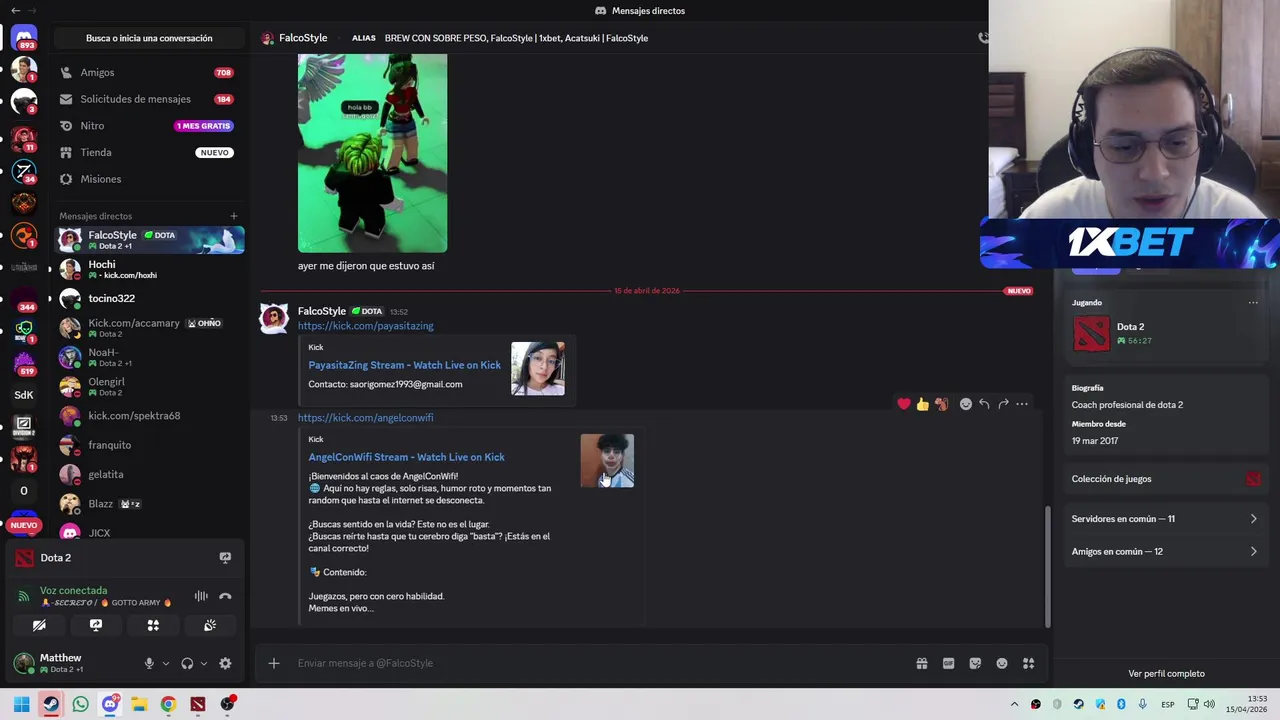Reply to the message with reply arrow

click(x=984, y=404)
